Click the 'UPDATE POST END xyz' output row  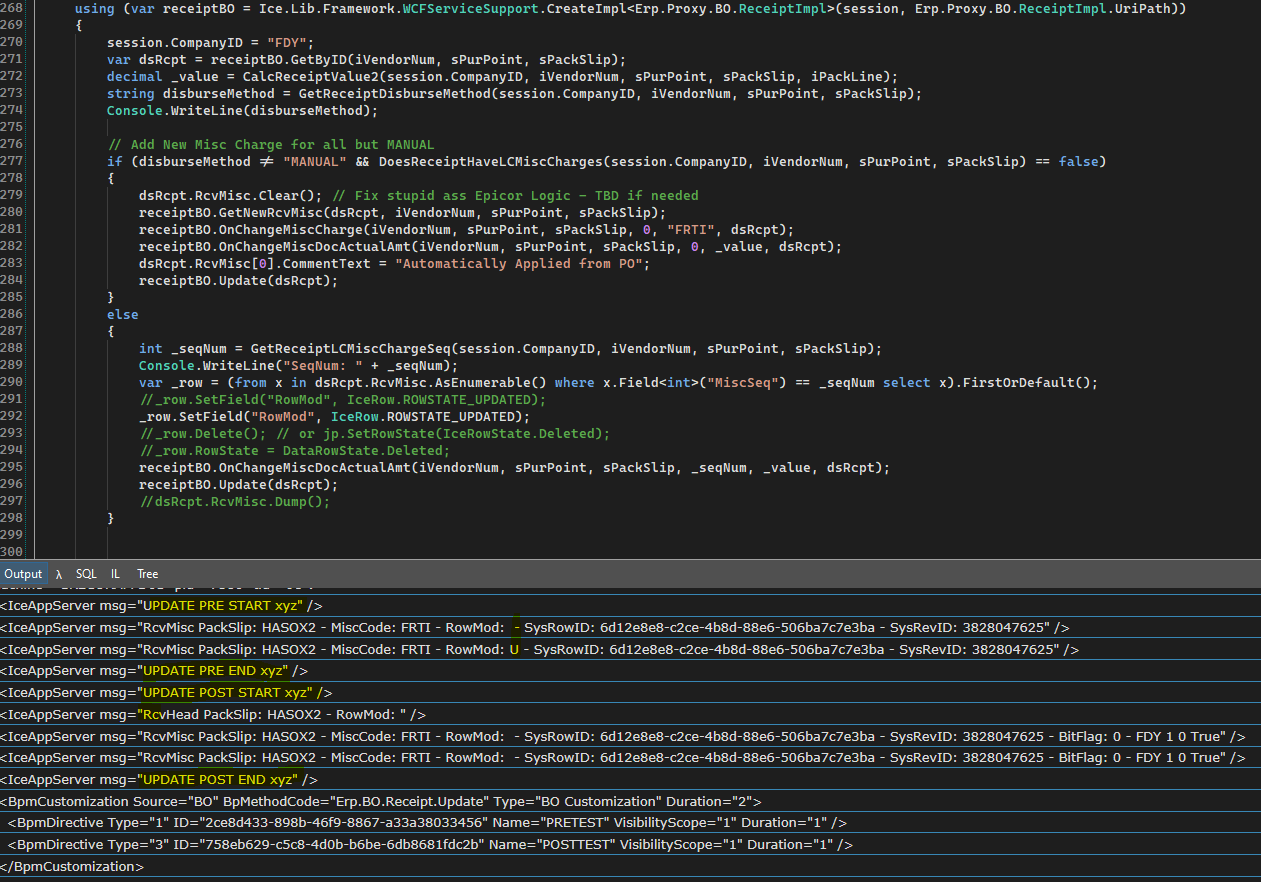point(630,779)
